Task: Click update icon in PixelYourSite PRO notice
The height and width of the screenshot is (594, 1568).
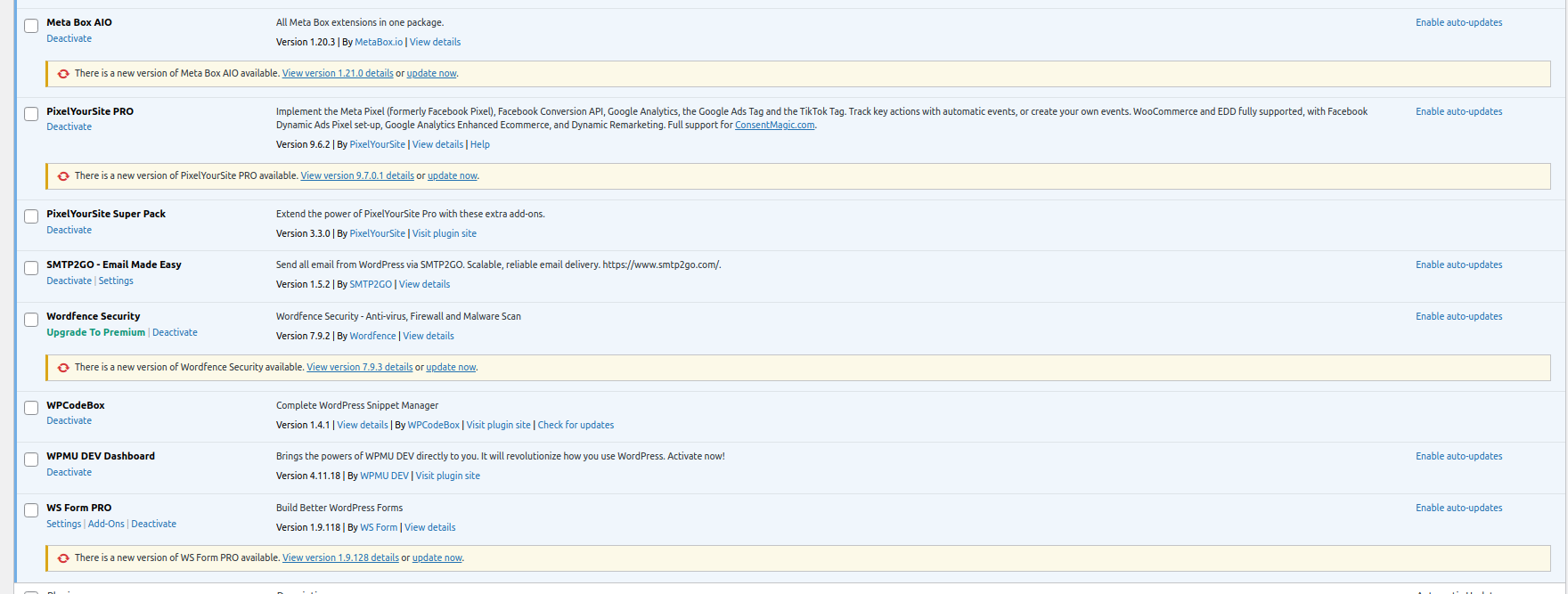Action: (63, 176)
